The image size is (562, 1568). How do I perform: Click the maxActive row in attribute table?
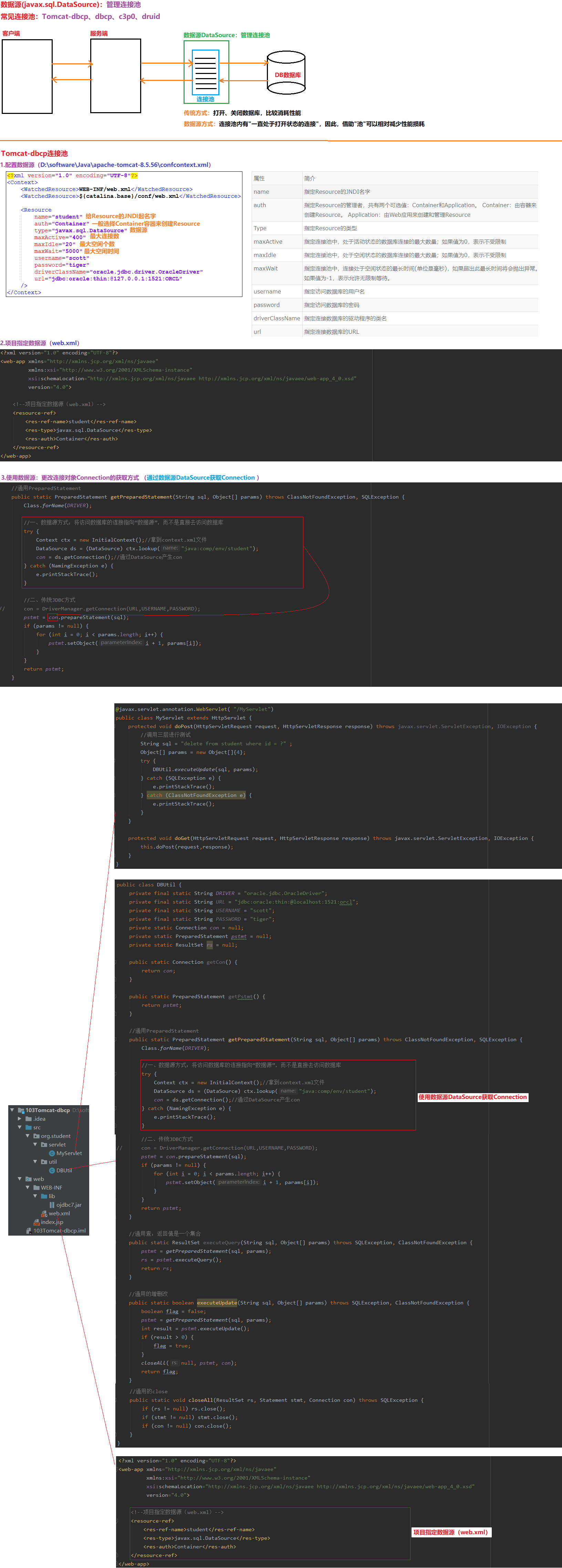coord(395,242)
